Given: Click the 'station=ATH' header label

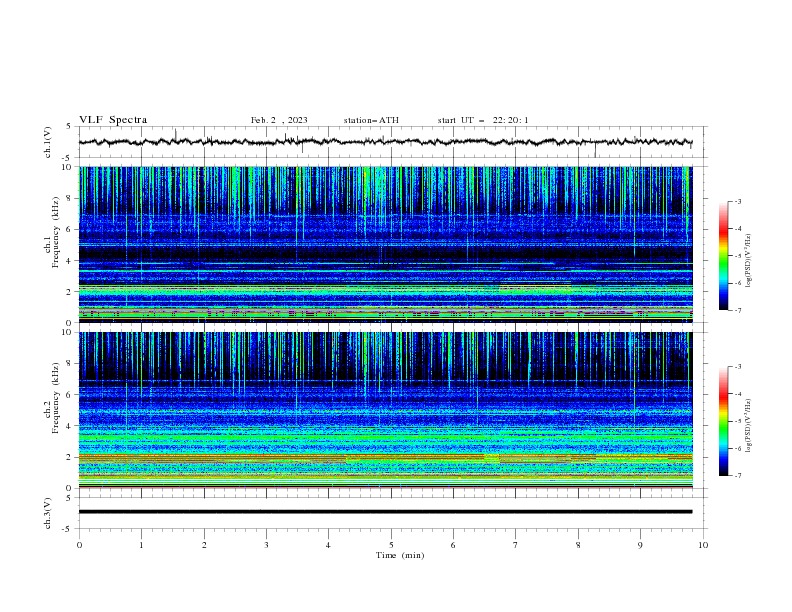Looking at the screenshot, I should 371,120.
